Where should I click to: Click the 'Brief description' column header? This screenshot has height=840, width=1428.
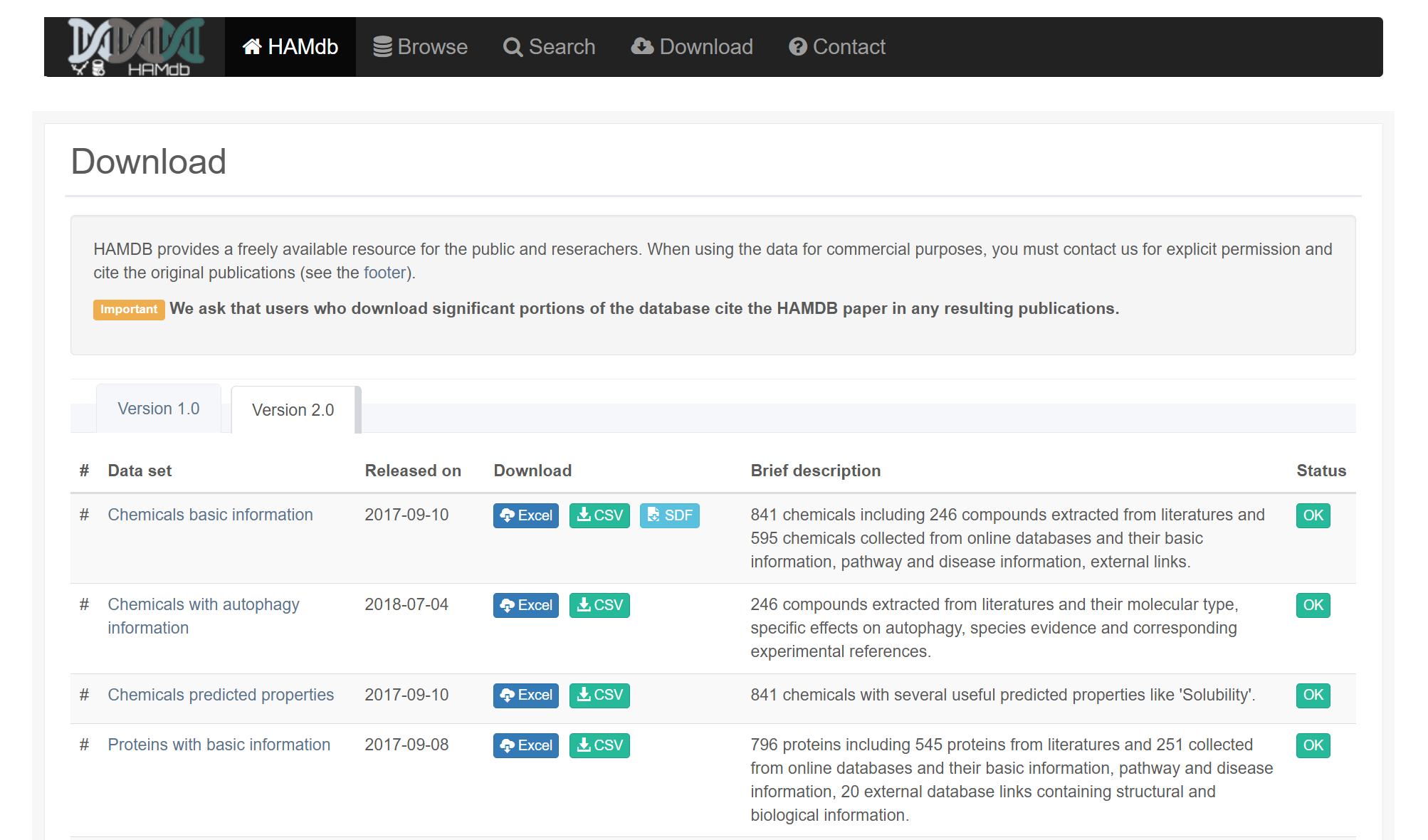coord(816,471)
